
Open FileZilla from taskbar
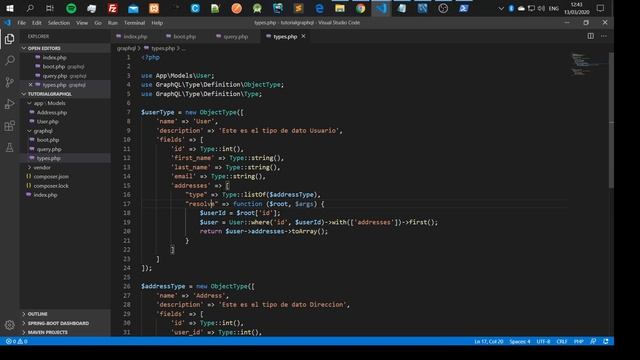point(112,8)
